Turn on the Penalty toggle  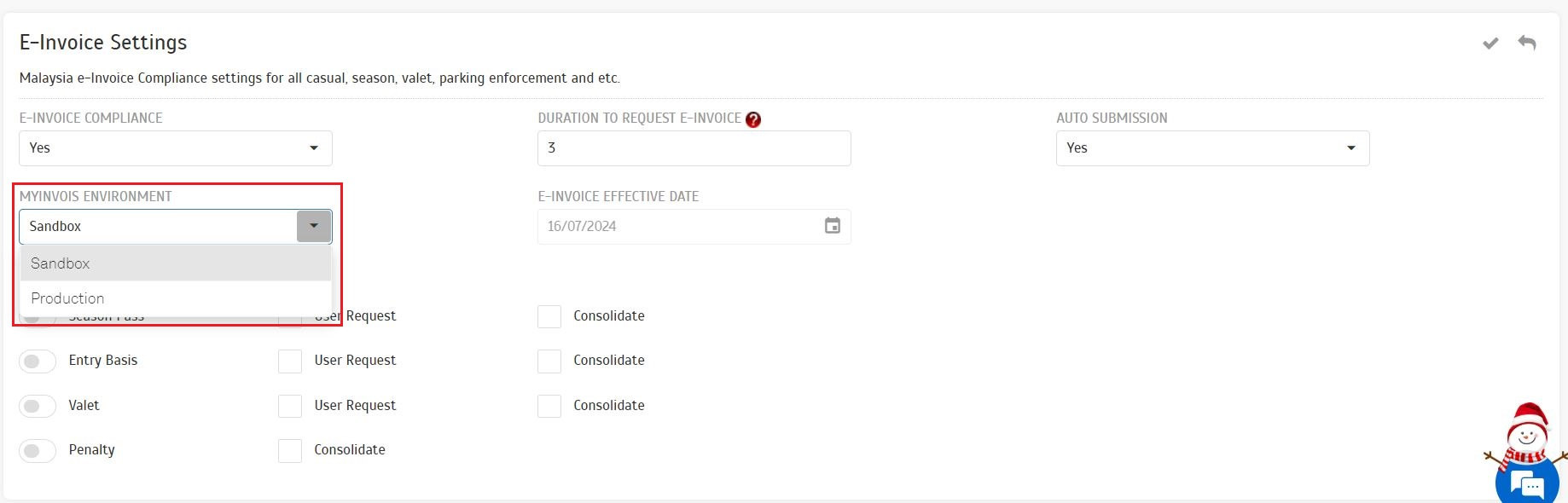point(38,450)
